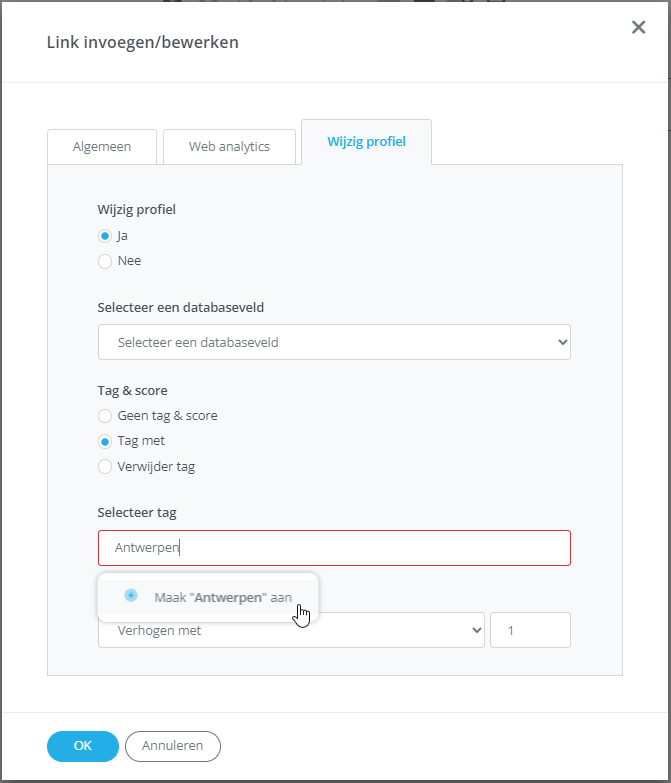Click the plus icon beside the Antwerpen suggestion
This screenshot has width=671, height=783.
coord(130,596)
